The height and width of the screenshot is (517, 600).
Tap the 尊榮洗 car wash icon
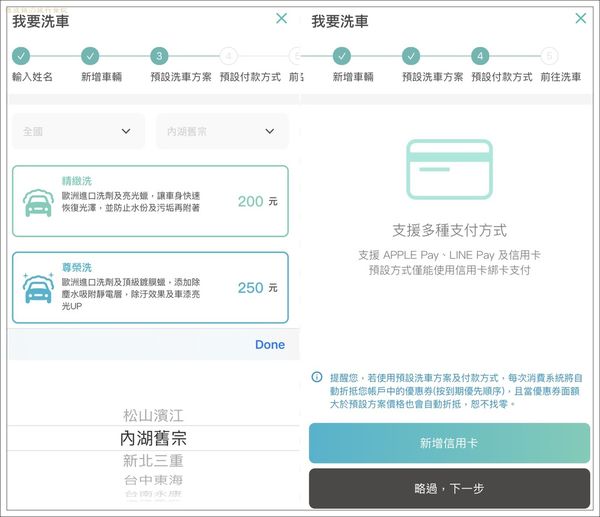point(39,287)
